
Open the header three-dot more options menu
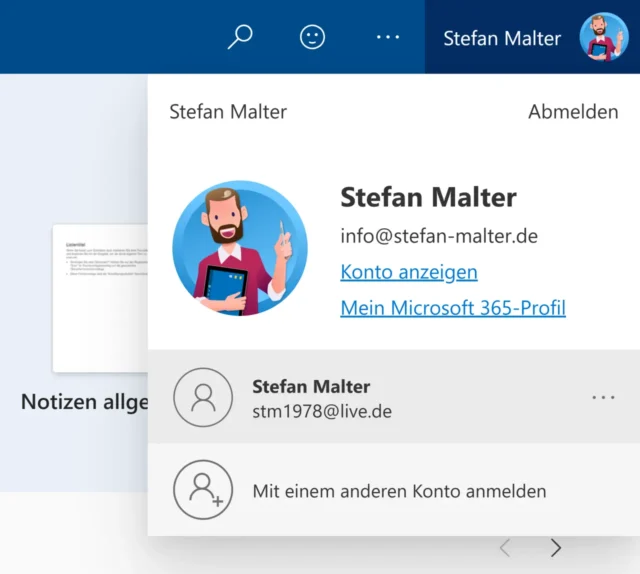pyautogui.click(x=388, y=37)
